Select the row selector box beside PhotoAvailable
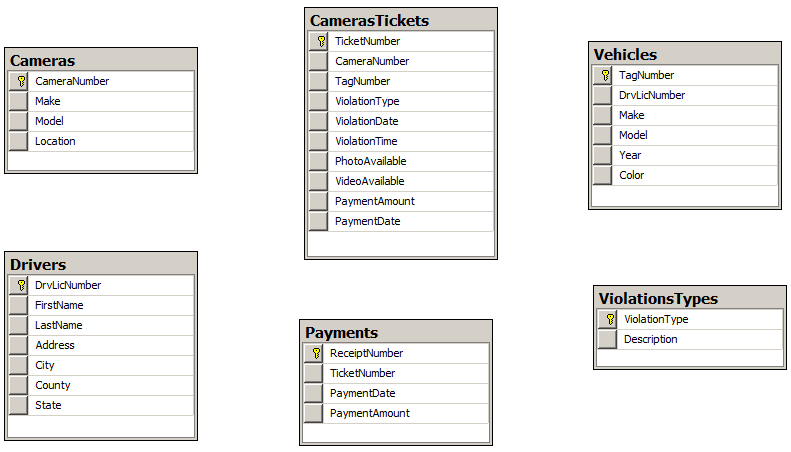 [319, 161]
